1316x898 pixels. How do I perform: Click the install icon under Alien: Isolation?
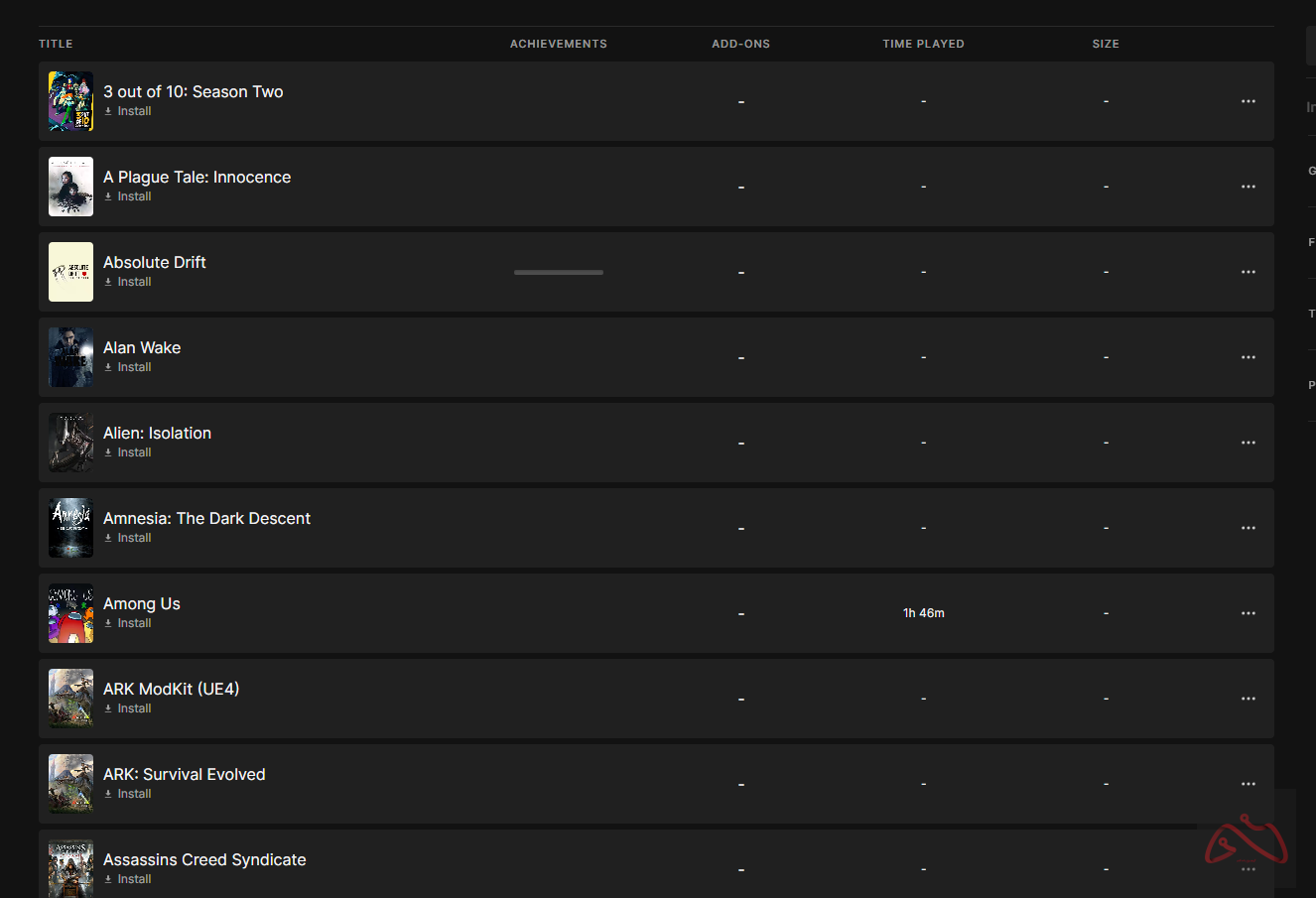(x=108, y=452)
